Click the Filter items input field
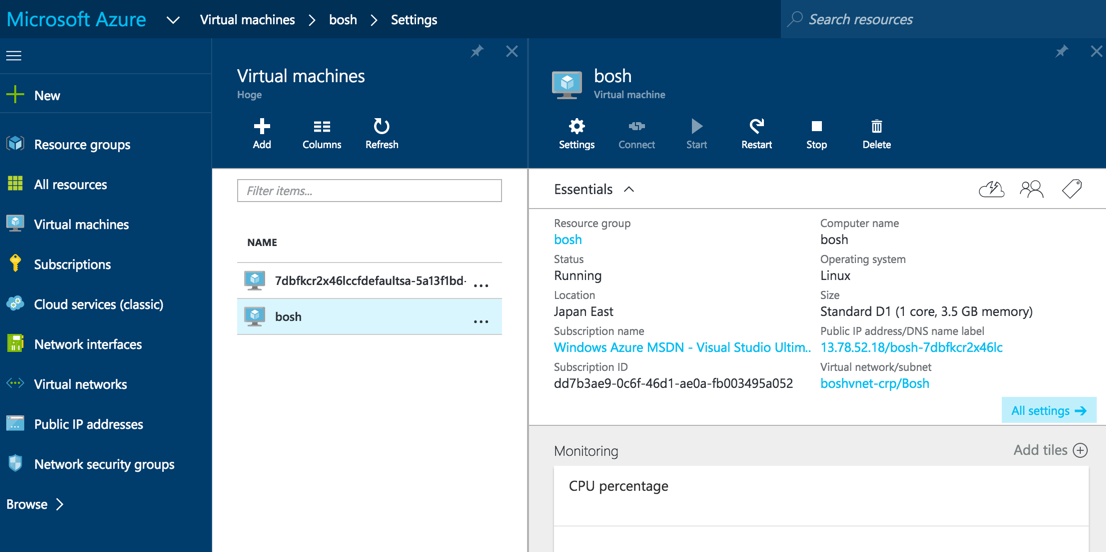 (x=369, y=191)
